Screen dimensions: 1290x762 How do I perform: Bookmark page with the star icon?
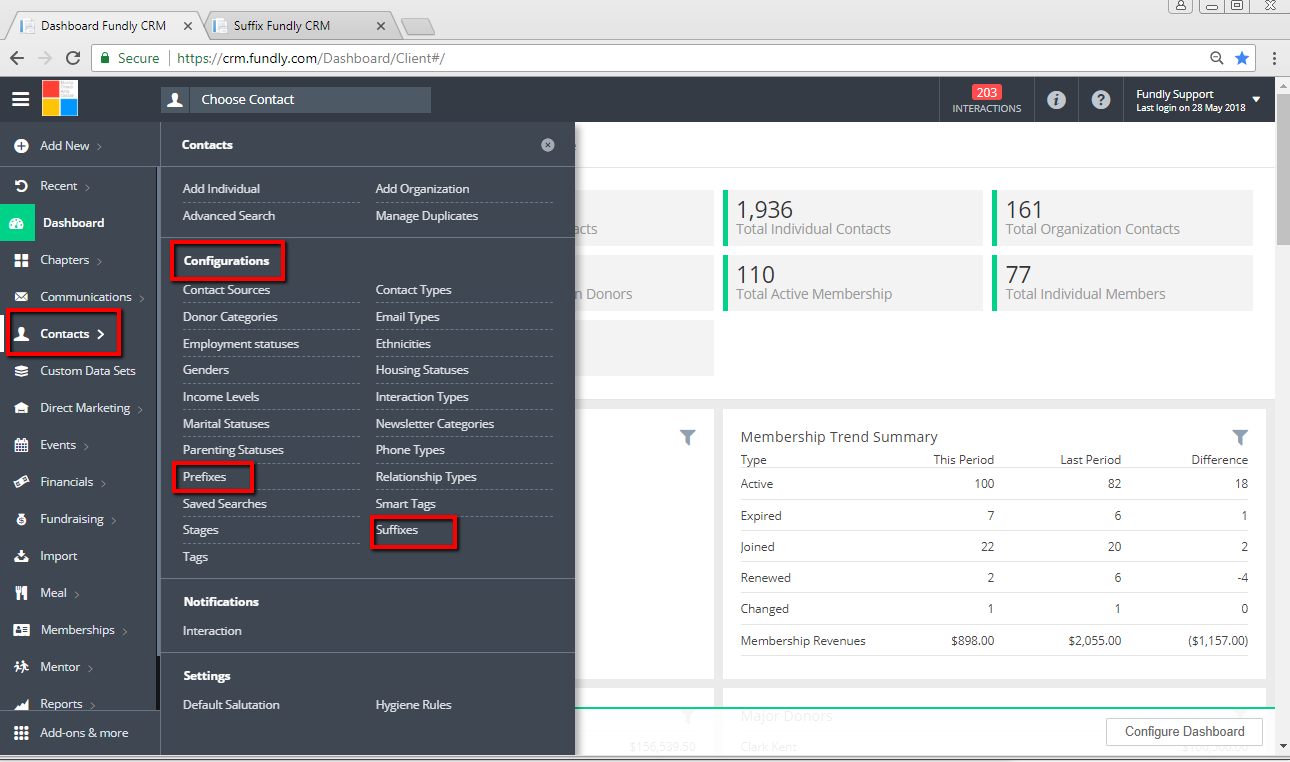1242,58
